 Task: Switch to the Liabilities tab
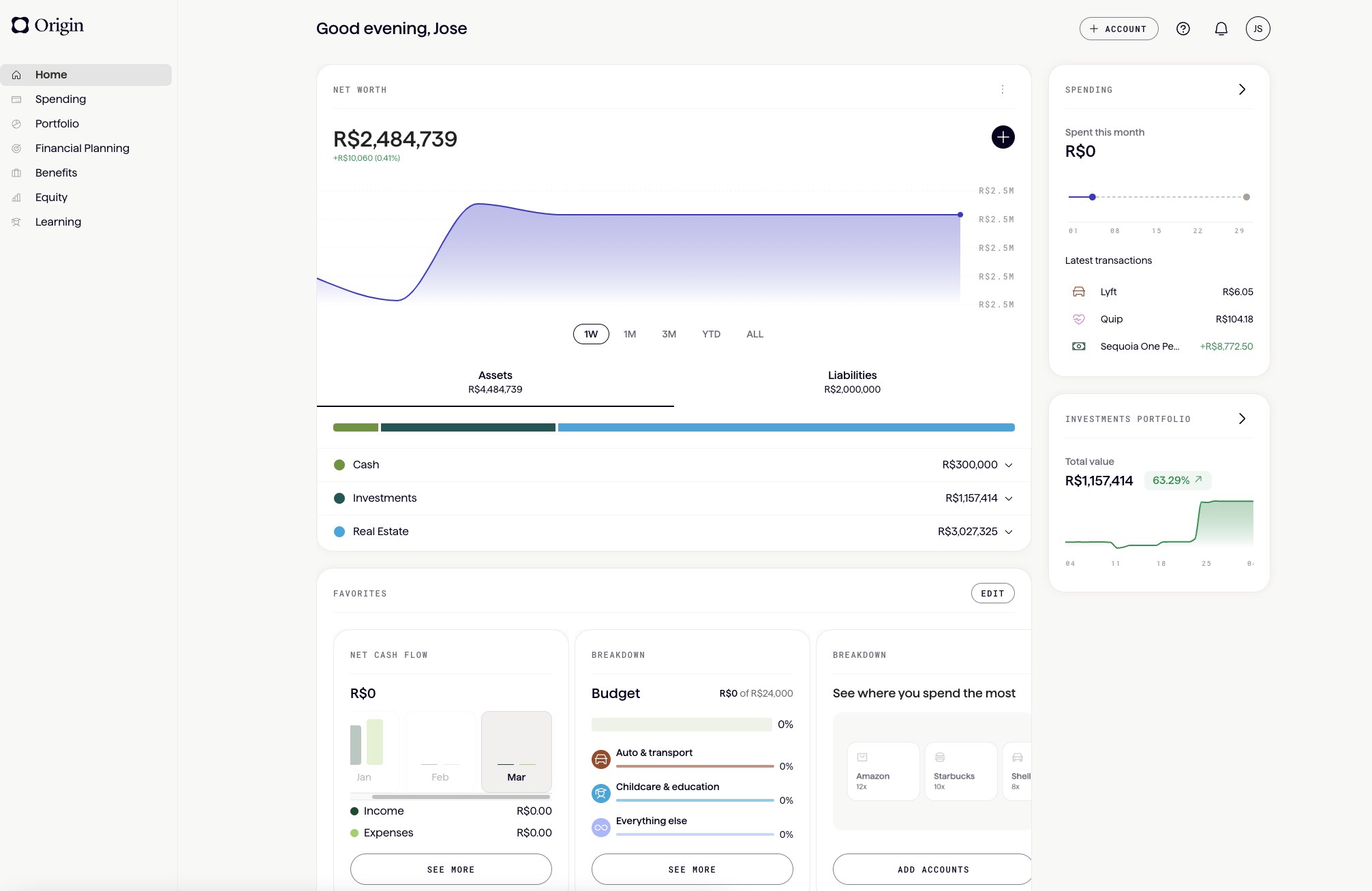(x=852, y=382)
